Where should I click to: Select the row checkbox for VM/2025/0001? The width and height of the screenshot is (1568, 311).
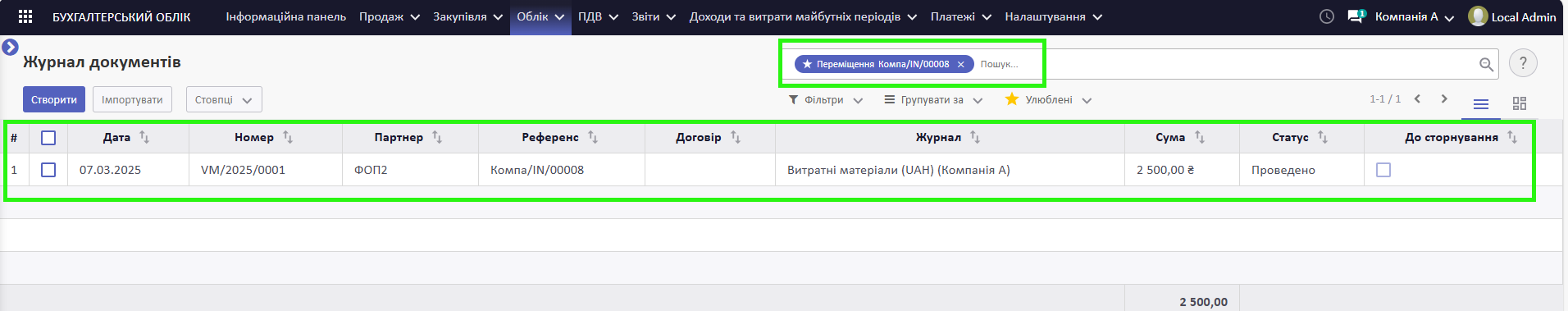(x=48, y=170)
